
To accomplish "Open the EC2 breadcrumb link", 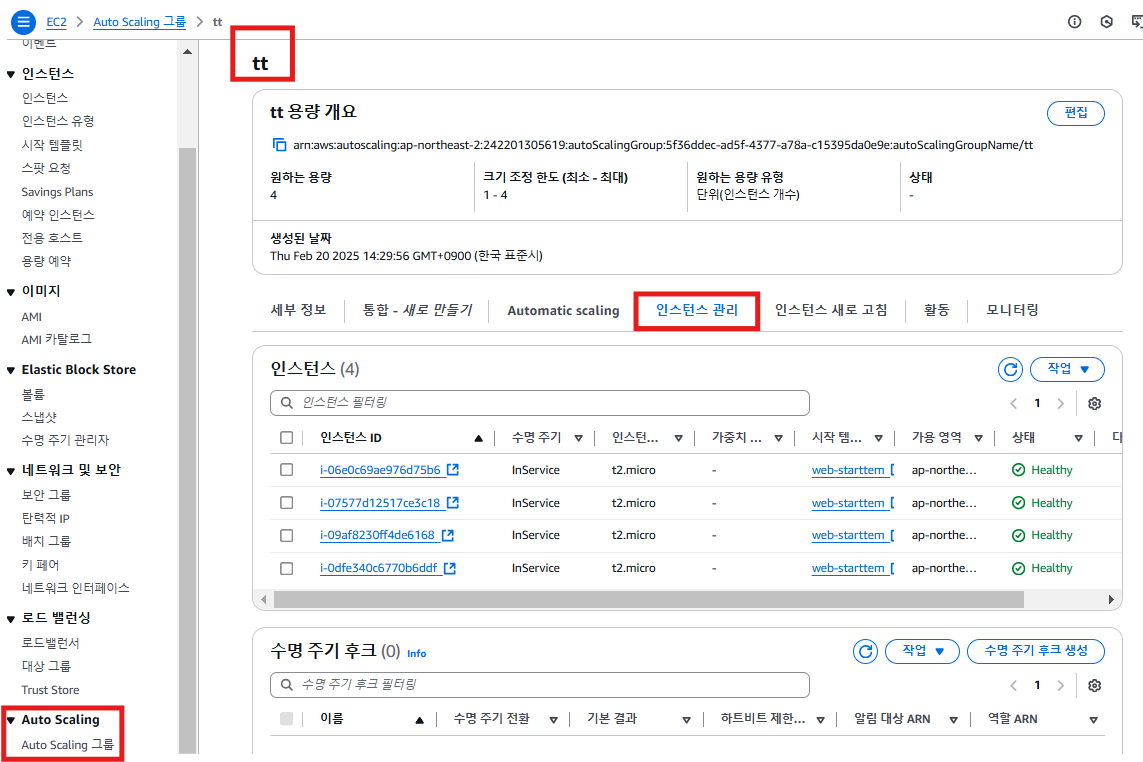I will tap(56, 22).
